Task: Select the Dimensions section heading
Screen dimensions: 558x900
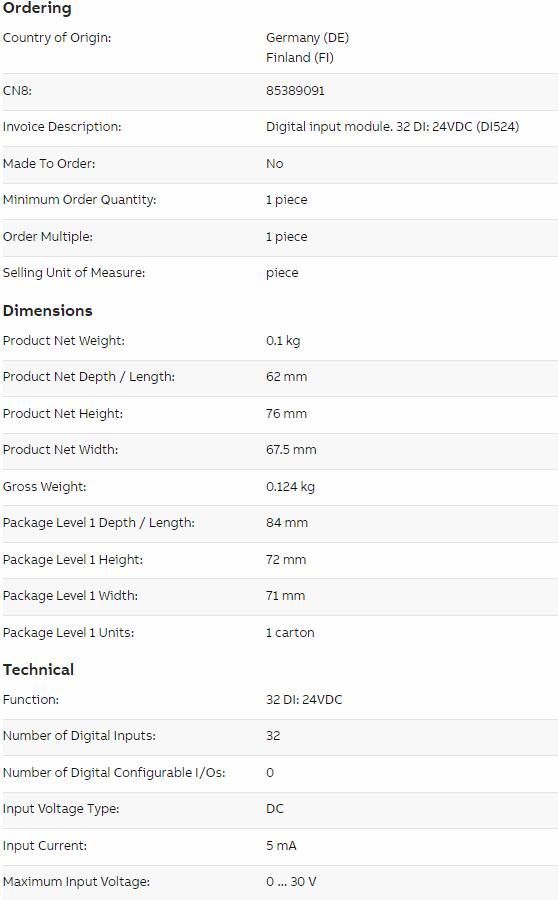Action: pos(48,311)
